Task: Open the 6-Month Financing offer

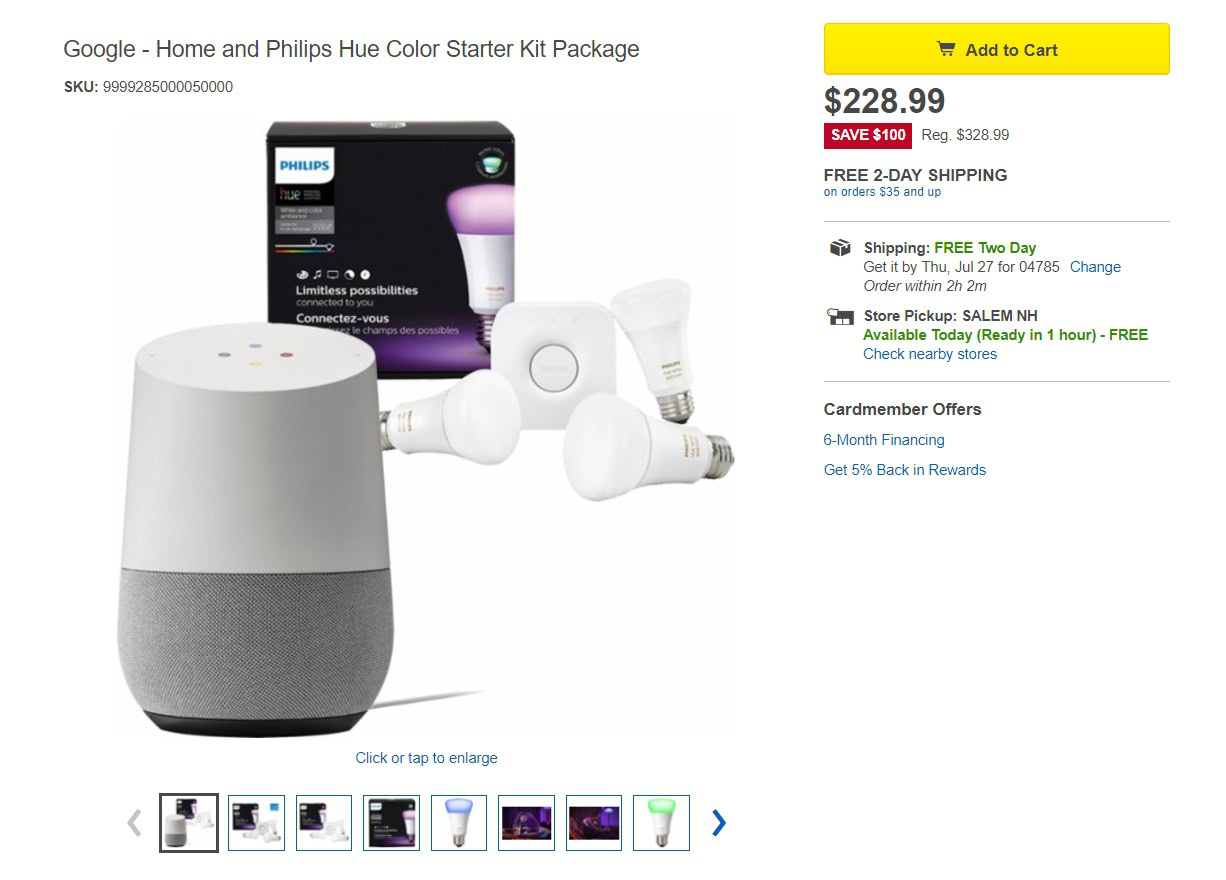Action: [x=884, y=440]
